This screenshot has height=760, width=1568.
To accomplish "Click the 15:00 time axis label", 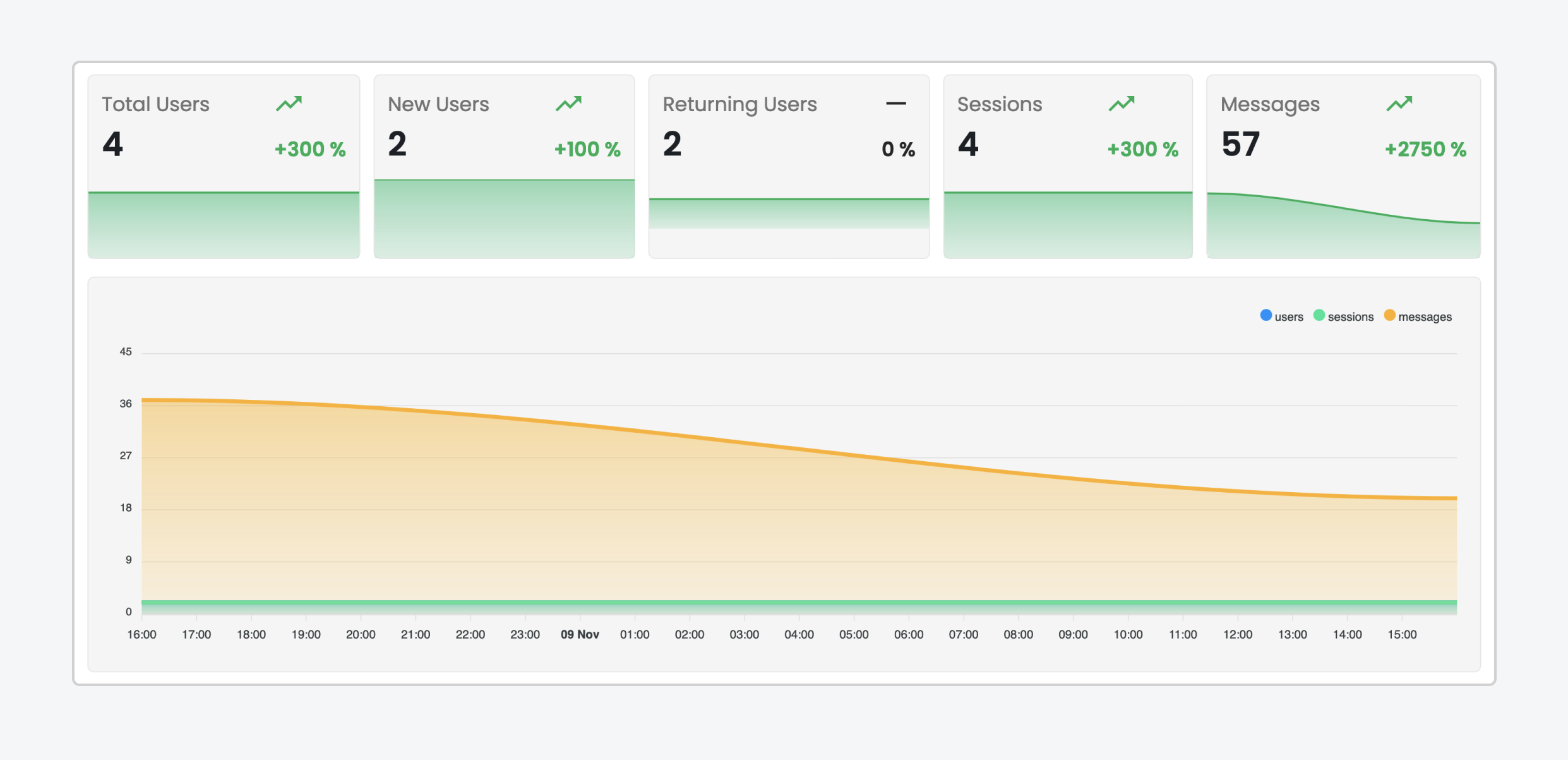I will (1402, 634).
